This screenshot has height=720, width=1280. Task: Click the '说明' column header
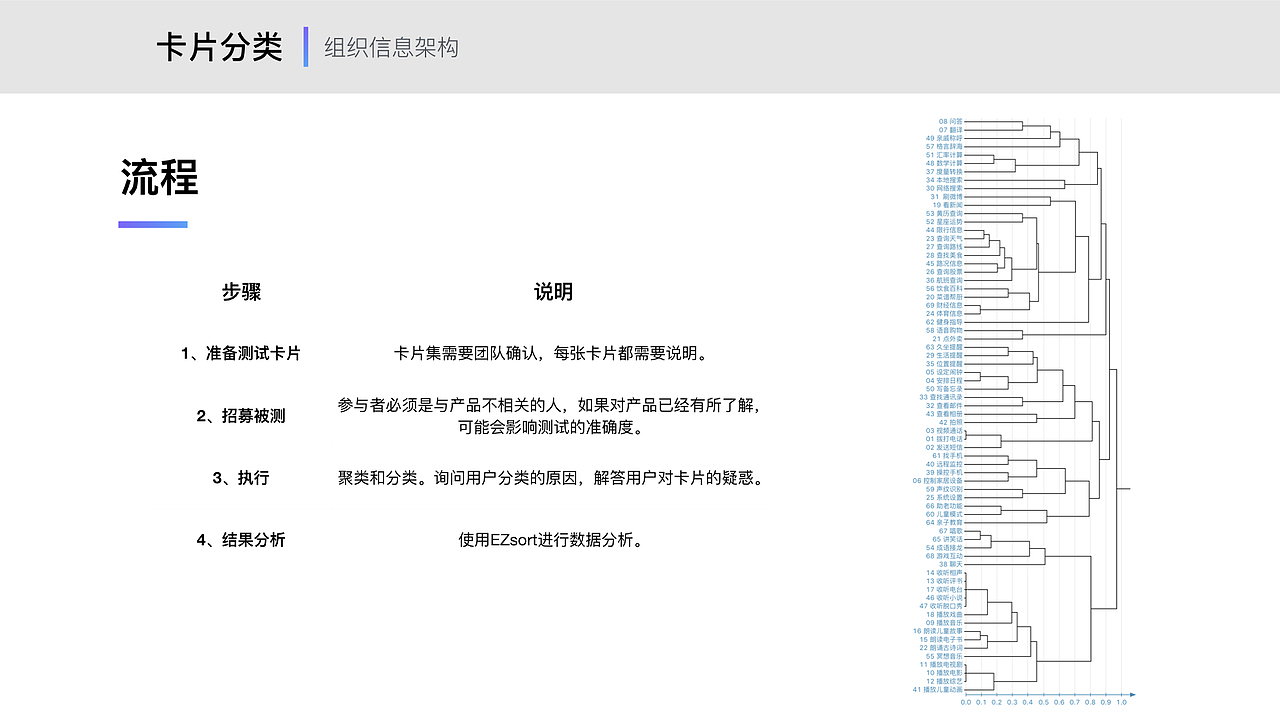553,292
